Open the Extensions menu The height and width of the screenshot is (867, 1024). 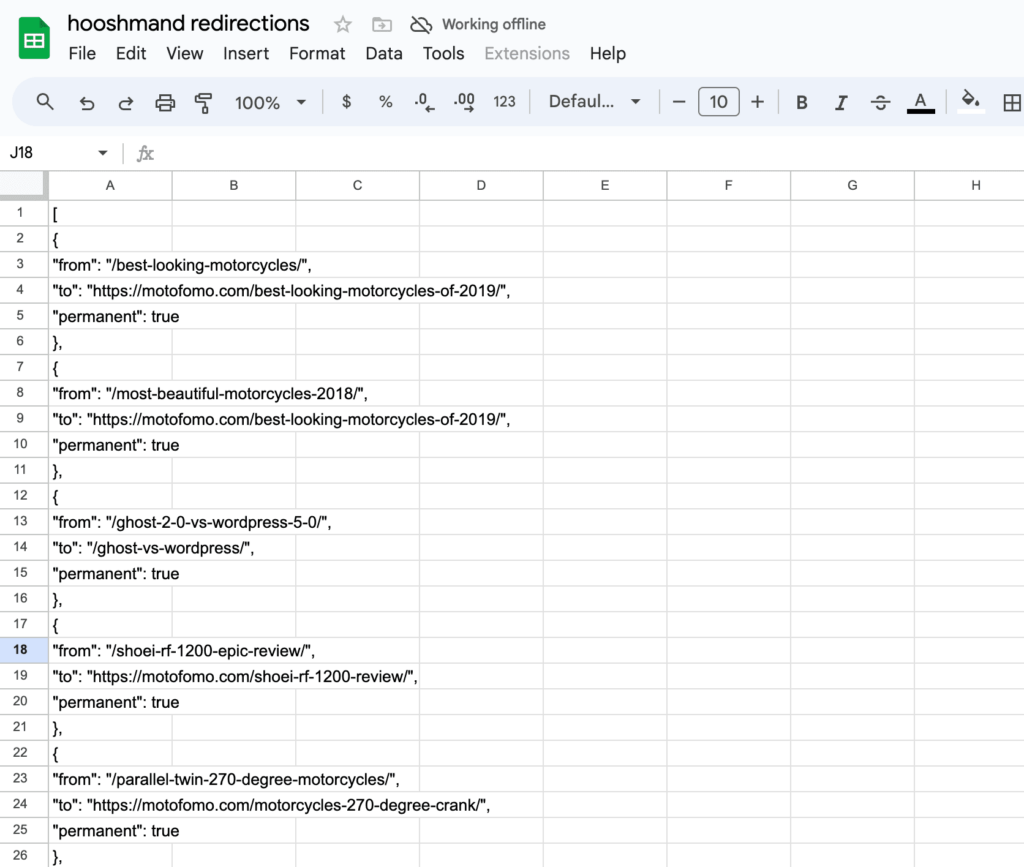527,54
